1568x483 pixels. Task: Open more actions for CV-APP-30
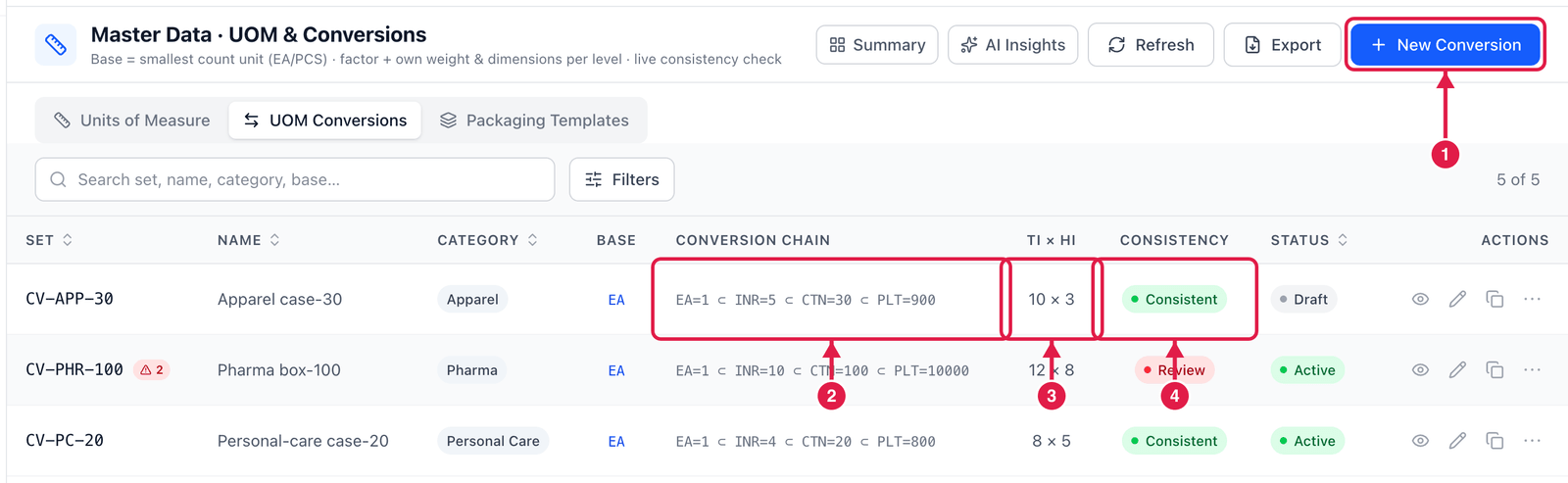coord(1532,299)
